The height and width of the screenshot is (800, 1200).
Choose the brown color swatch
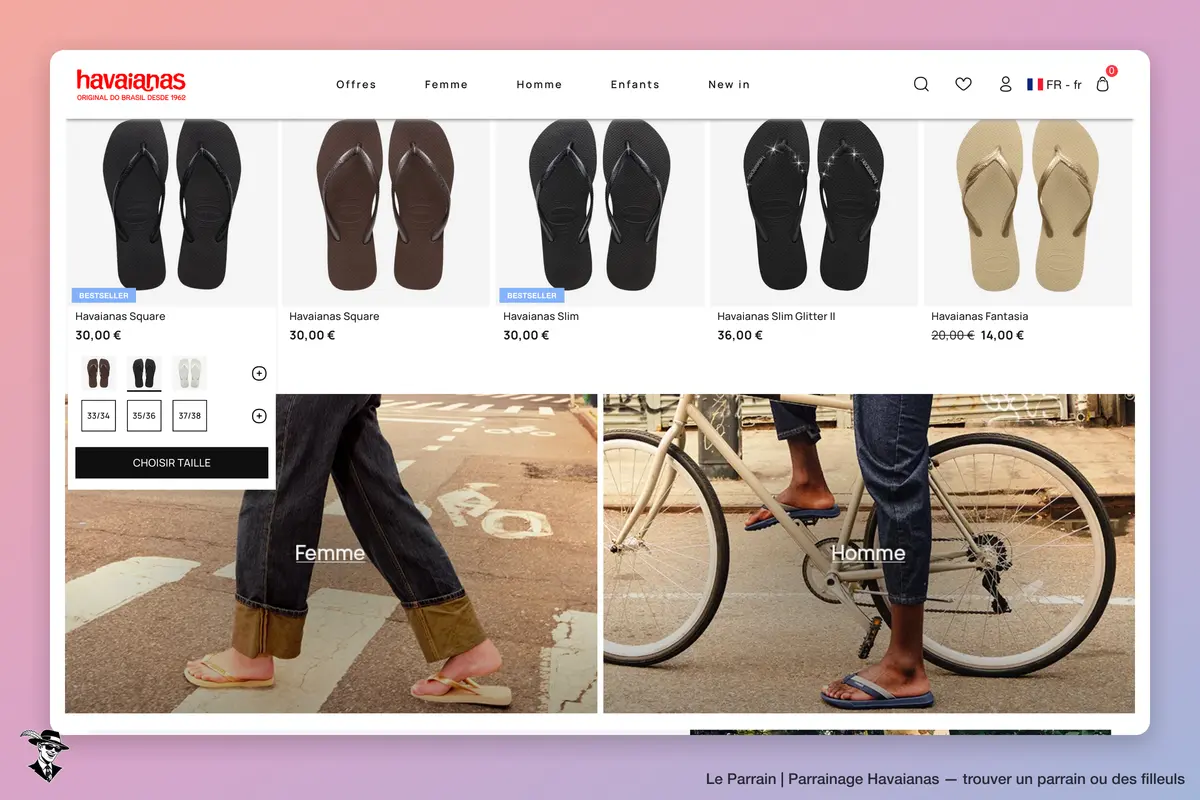99,373
